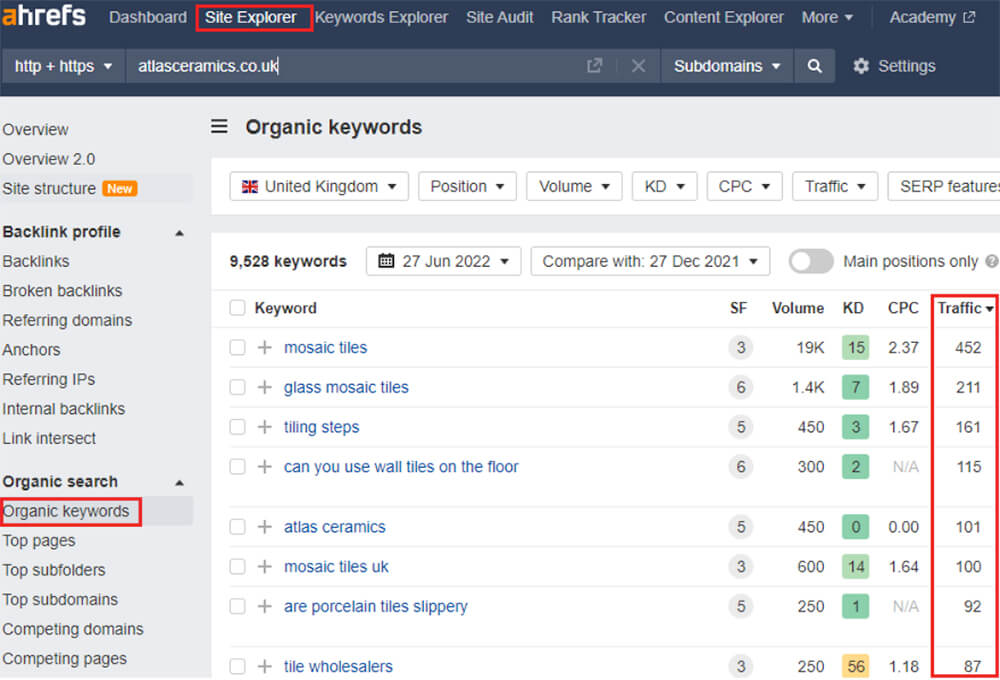
Task: Check the are porcelain tiles slippery checkbox
Action: (237, 606)
